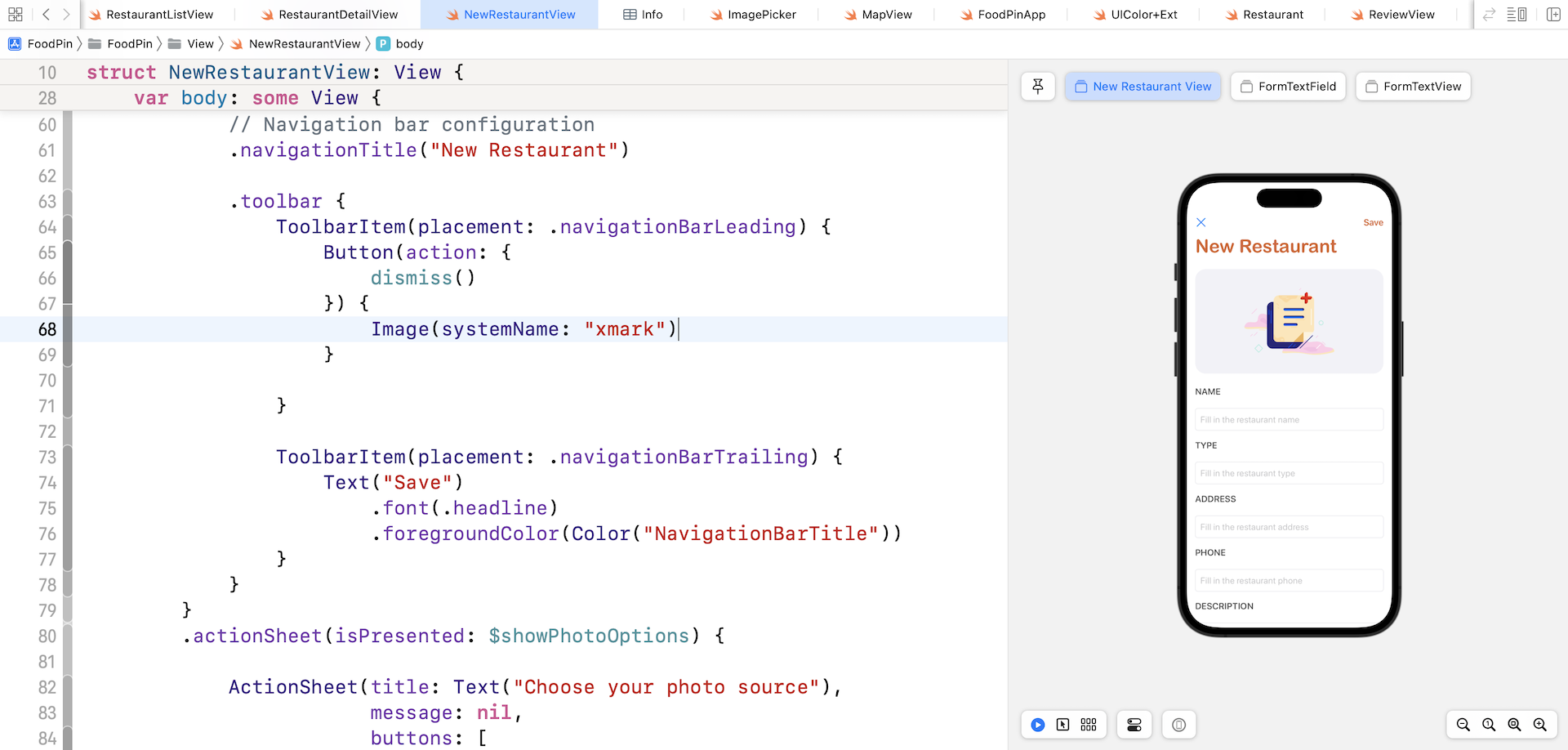This screenshot has width=1568, height=750.
Task: Open device settings for the preview
Action: 1134,725
